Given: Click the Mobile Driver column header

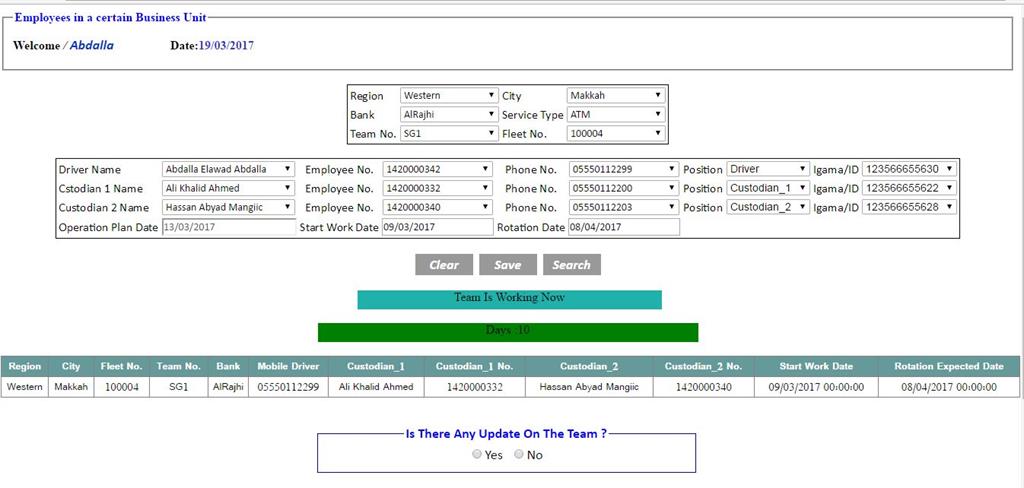Looking at the screenshot, I should coord(288,366).
